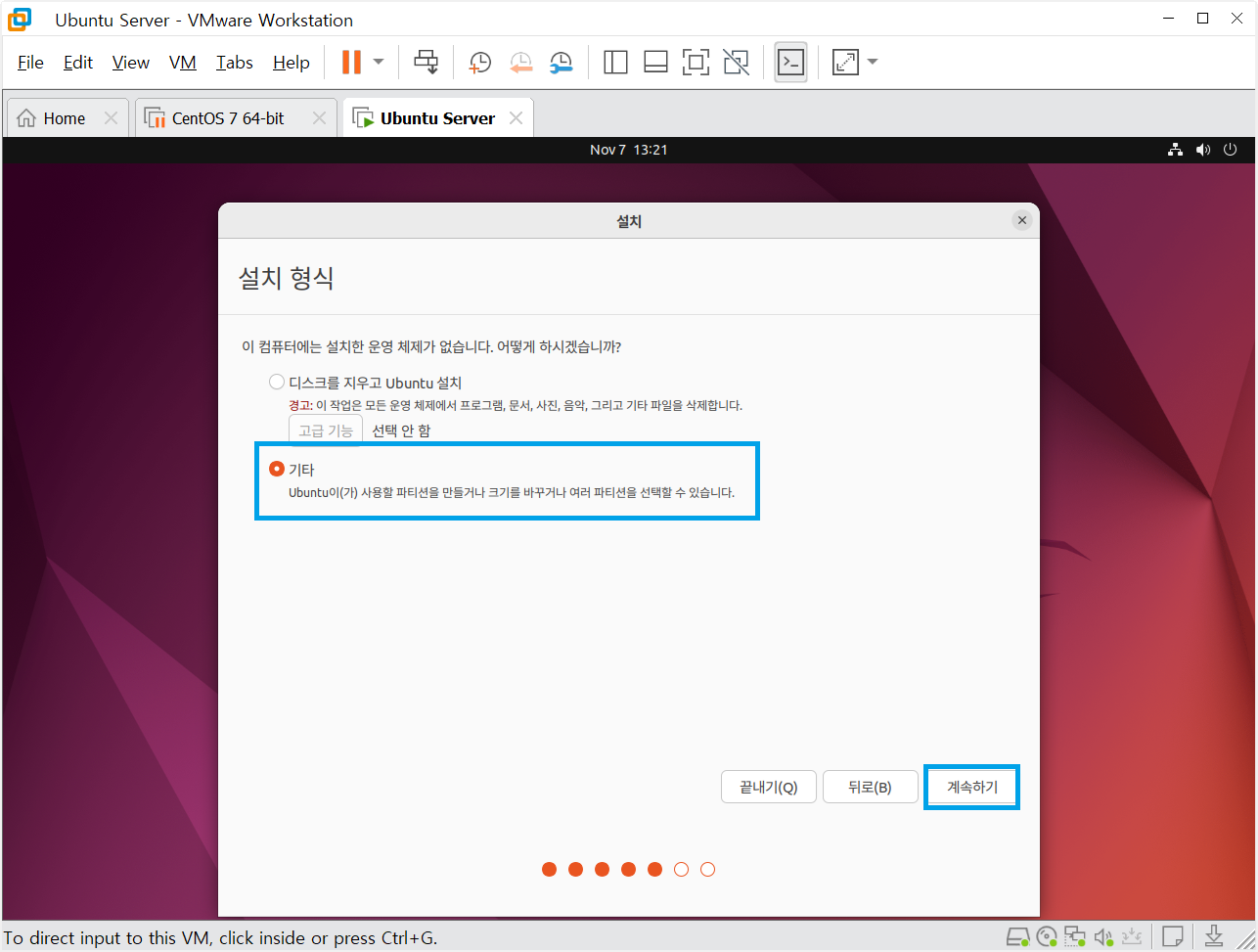The width and height of the screenshot is (1258, 952).
Task: Click the hard disk device status icon
Action: (x=1019, y=937)
